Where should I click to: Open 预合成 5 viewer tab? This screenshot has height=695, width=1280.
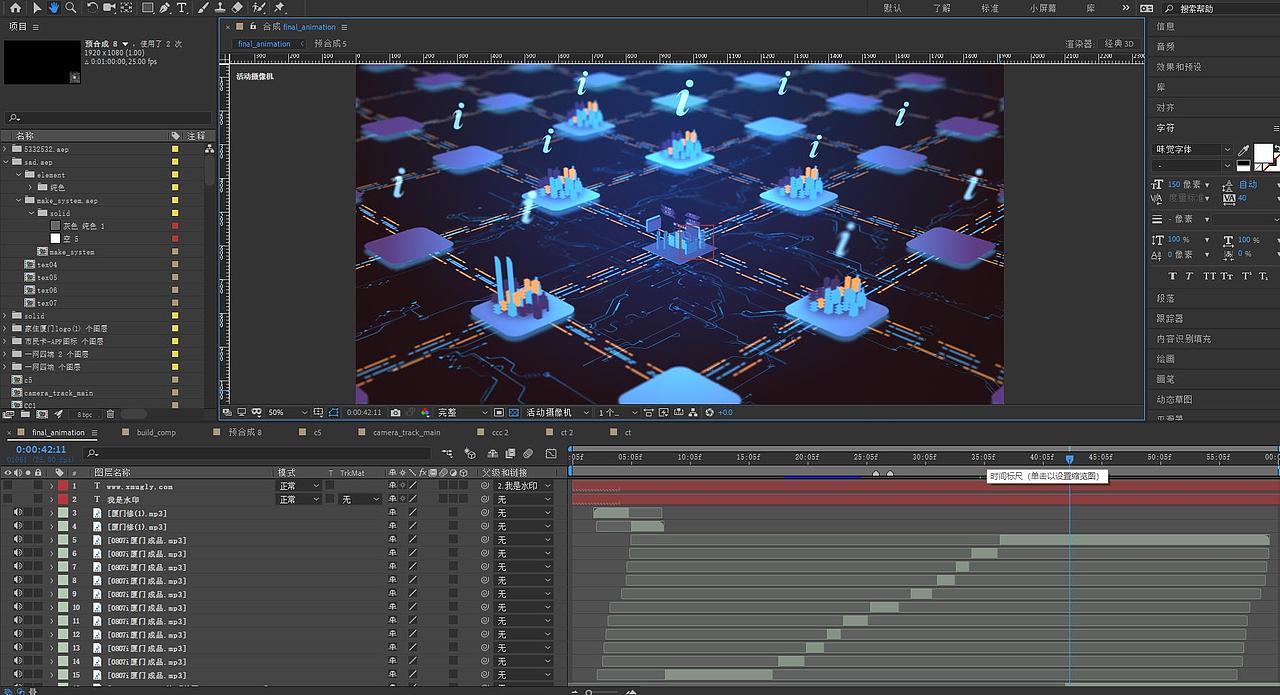pos(330,44)
